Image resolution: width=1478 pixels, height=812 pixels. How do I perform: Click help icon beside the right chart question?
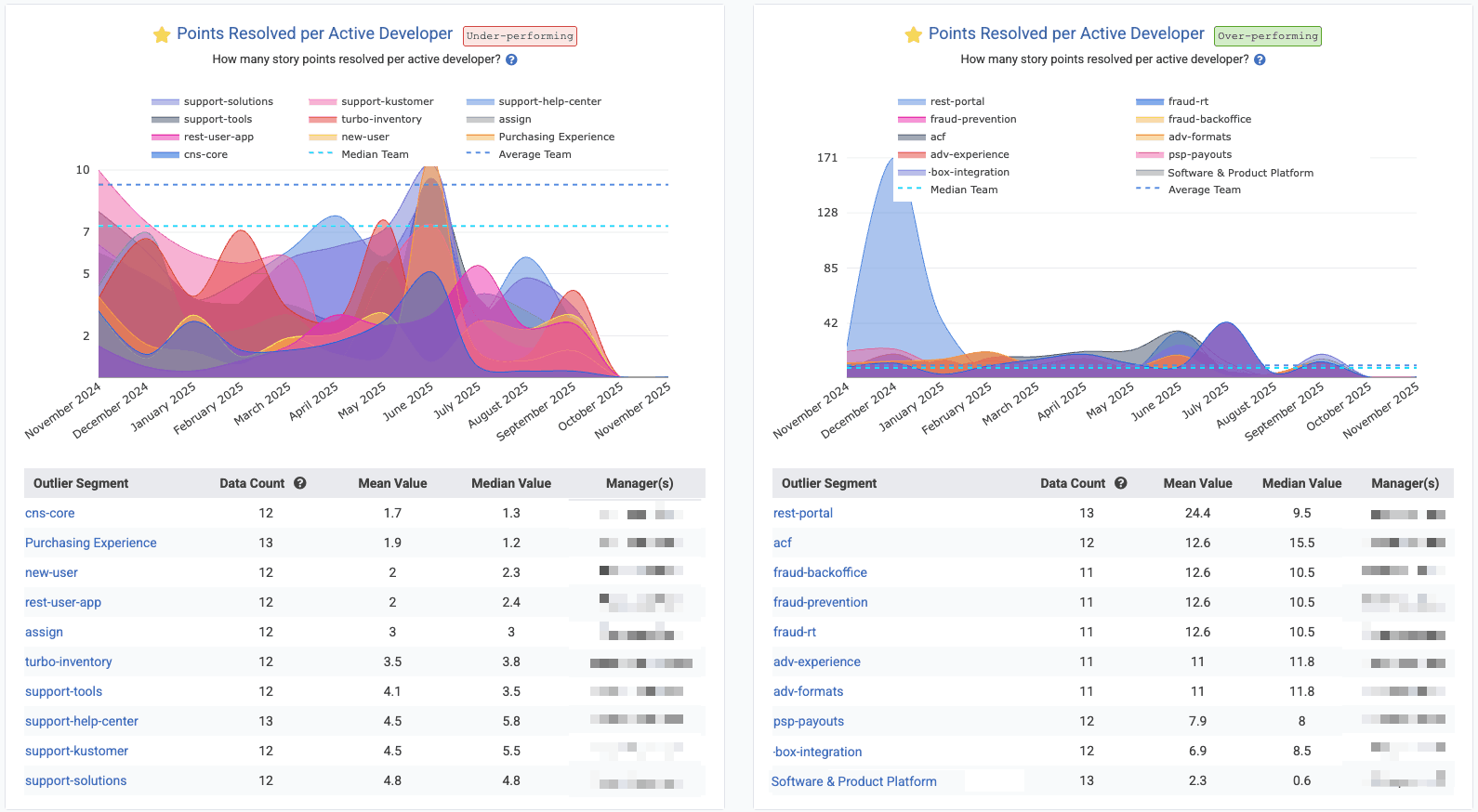tap(1260, 59)
